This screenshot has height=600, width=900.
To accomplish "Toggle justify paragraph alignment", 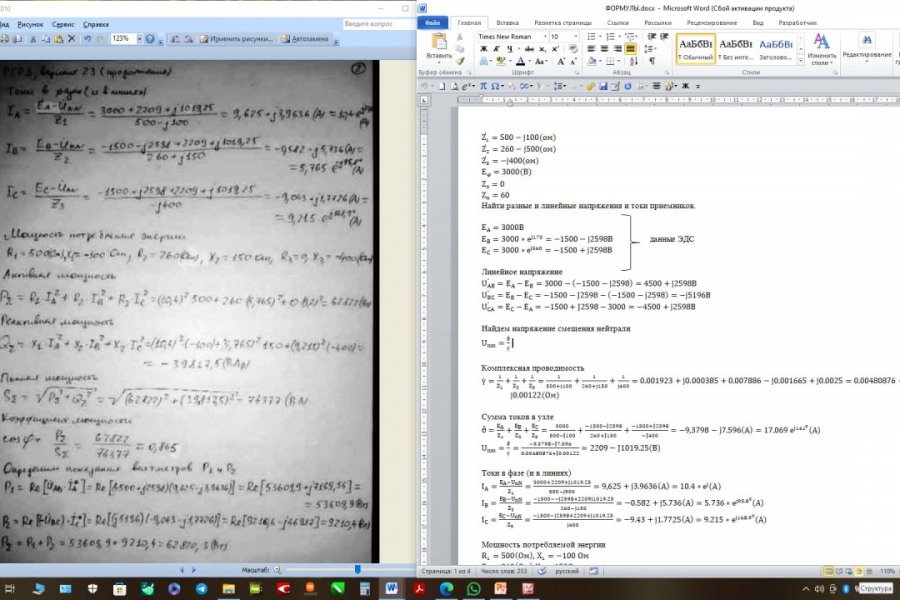I will (630, 49).
